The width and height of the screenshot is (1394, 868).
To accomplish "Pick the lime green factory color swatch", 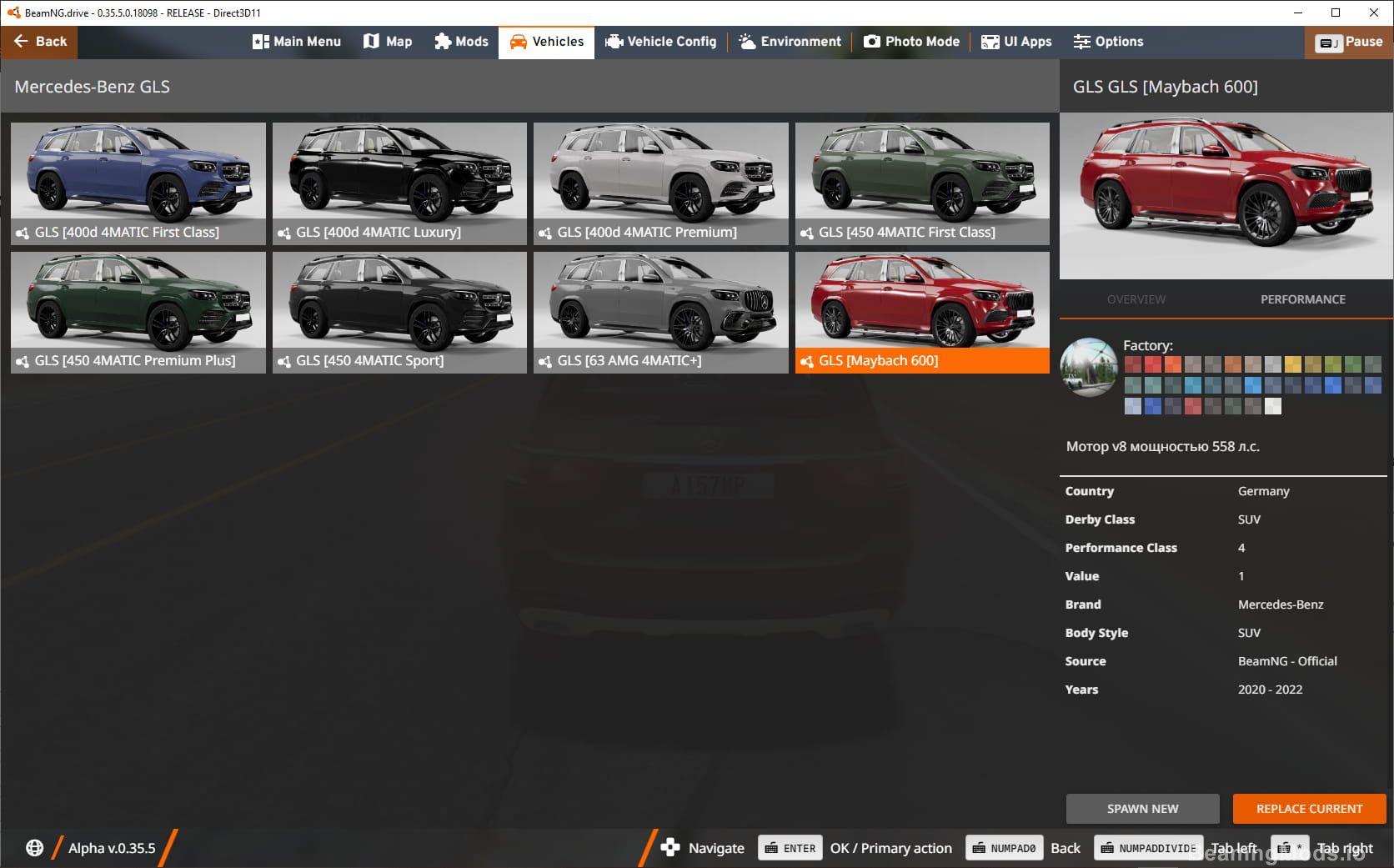I will click(x=1333, y=364).
